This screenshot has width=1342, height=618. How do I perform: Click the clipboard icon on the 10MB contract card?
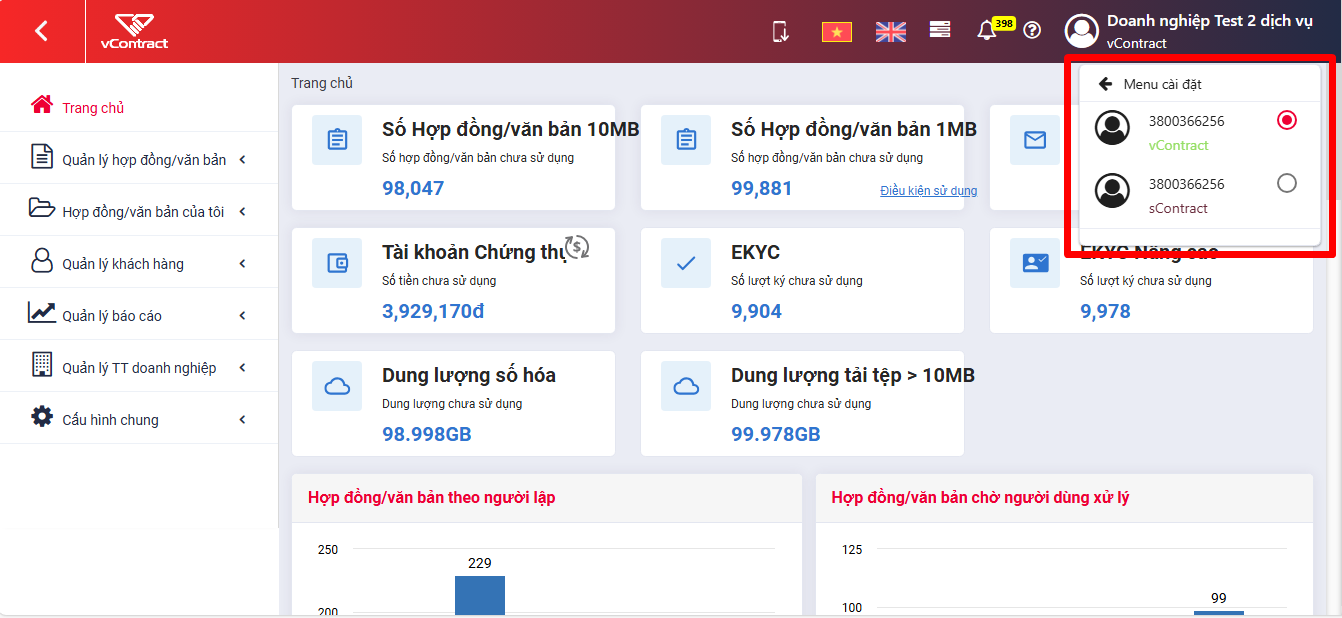[x=337, y=140]
